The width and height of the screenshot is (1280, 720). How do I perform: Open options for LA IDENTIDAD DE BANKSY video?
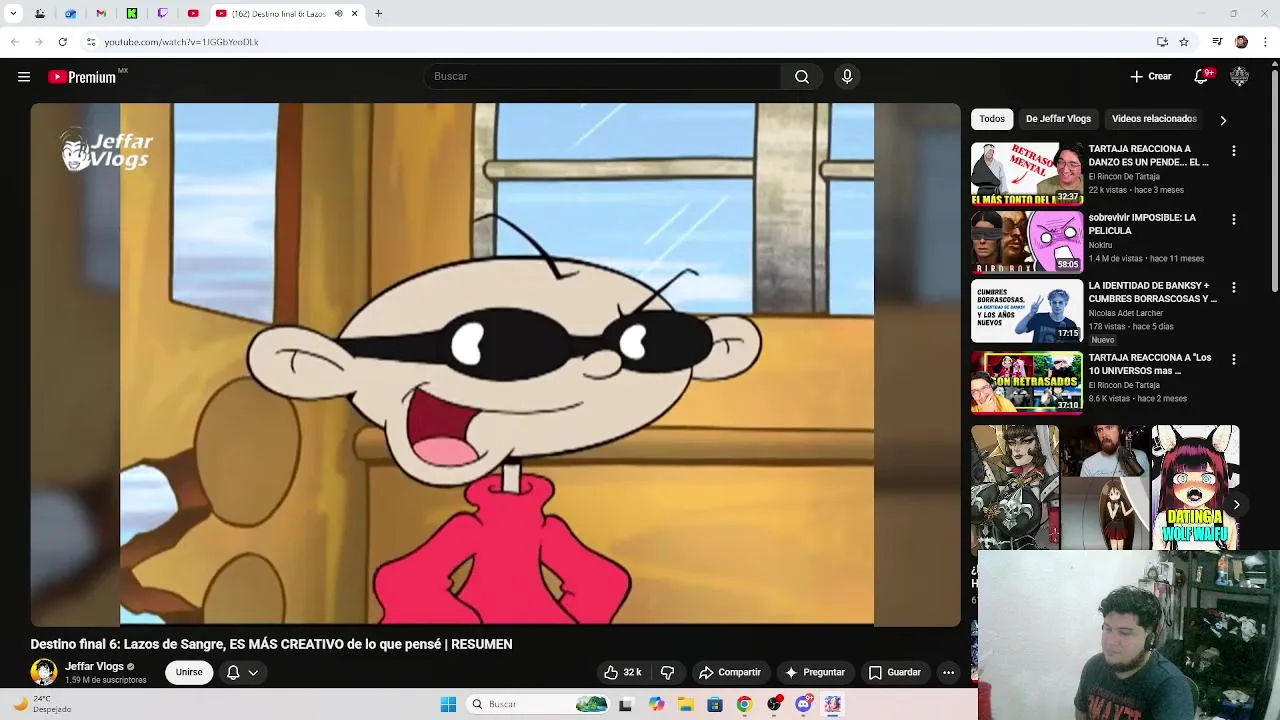point(1233,287)
